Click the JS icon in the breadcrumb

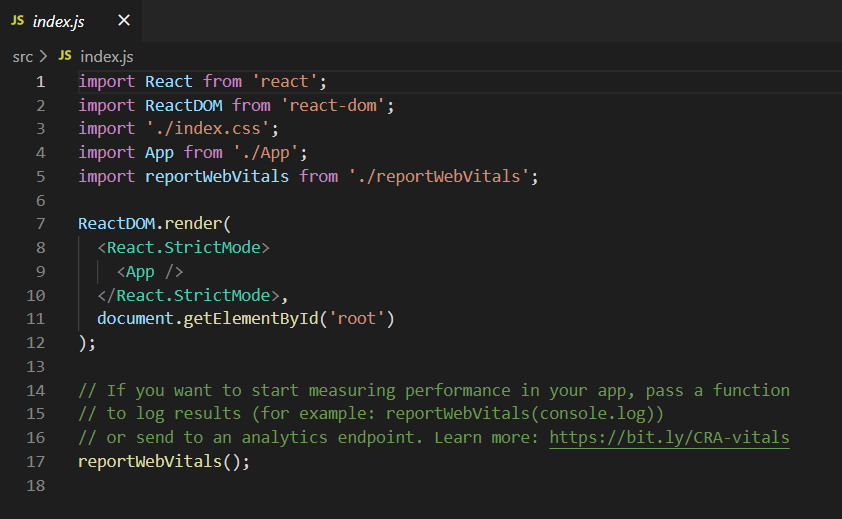point(65,55)
